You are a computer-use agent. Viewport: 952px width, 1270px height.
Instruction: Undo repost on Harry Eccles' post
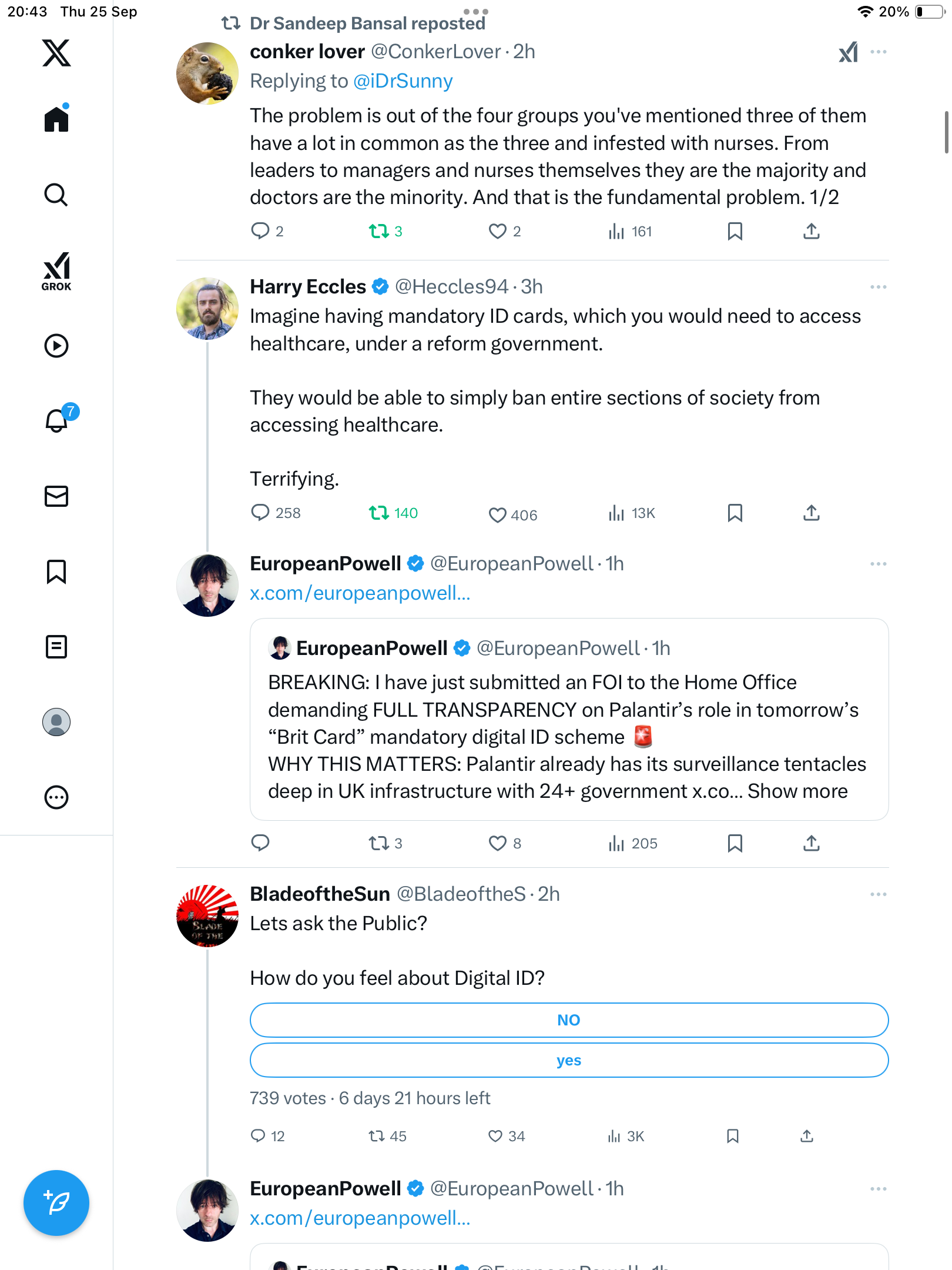[379, 513]
